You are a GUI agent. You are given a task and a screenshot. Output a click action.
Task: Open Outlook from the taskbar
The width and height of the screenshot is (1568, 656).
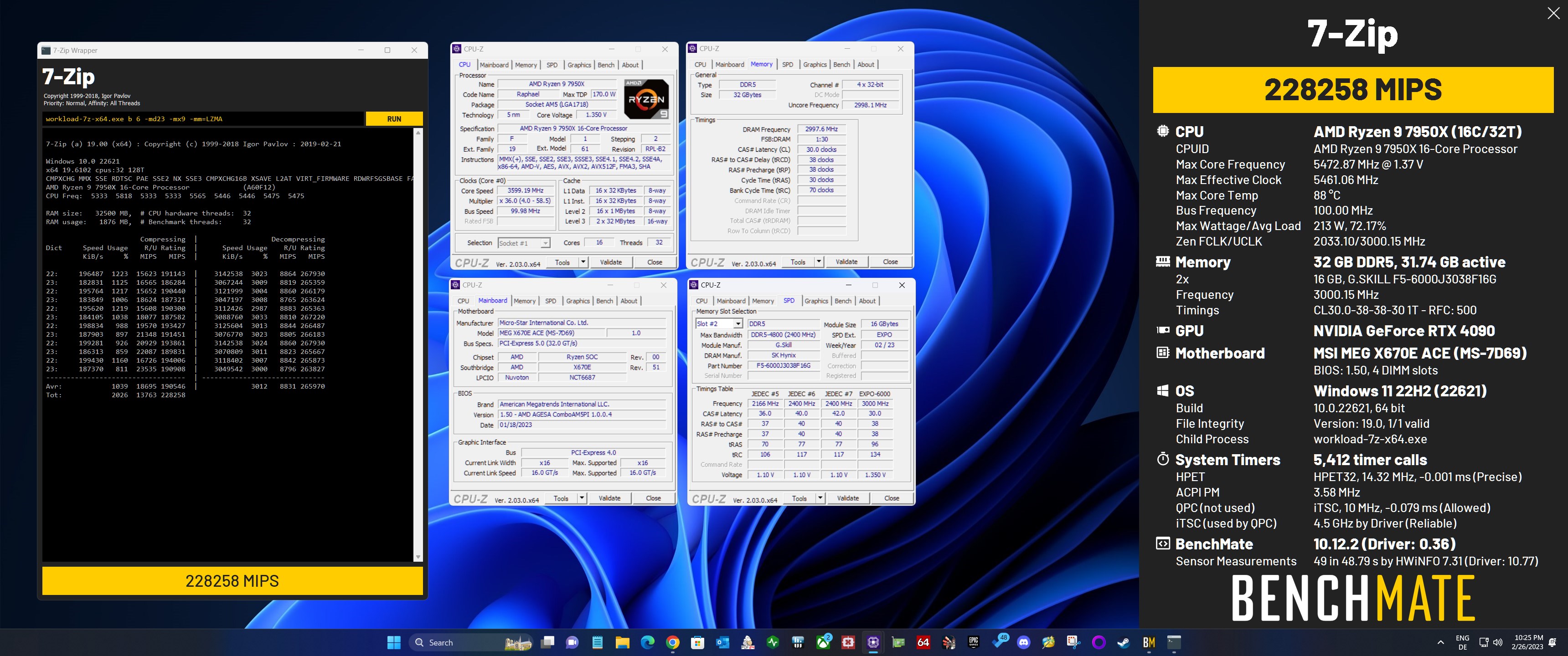(x=722, y=642)
